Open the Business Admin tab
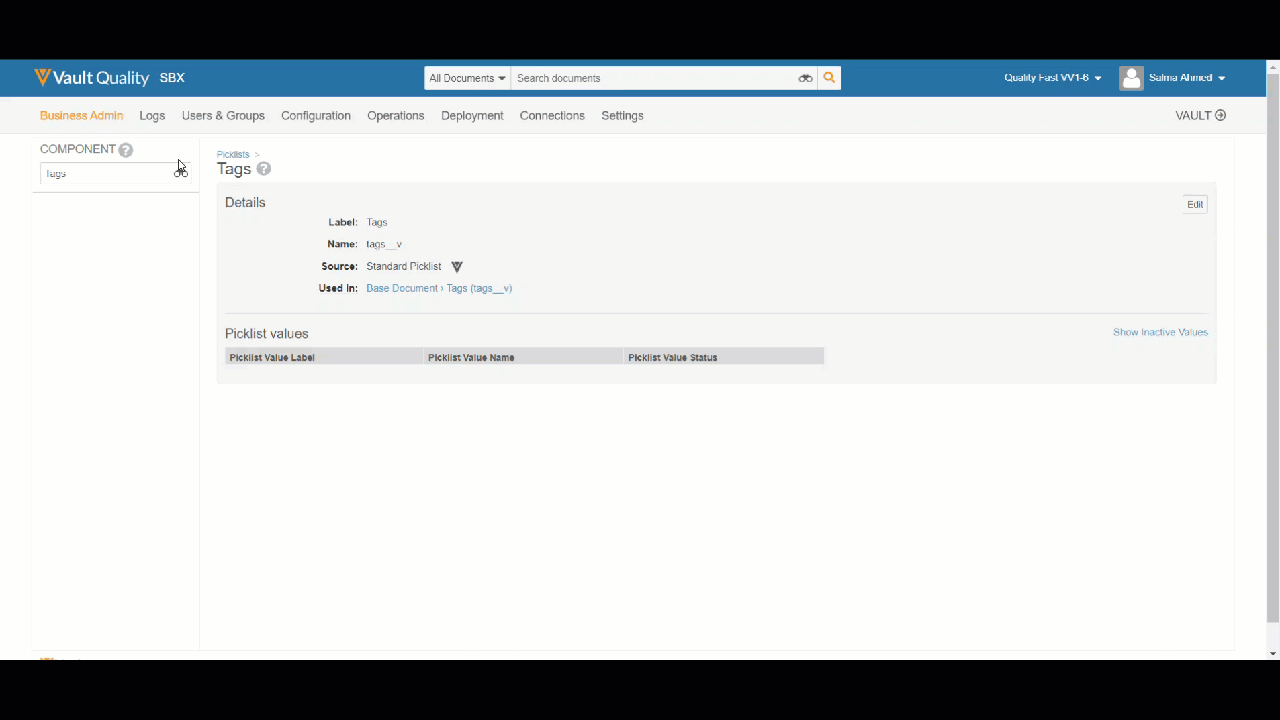This screenshot has width=1280, height=720. click(x=81, y=115)
